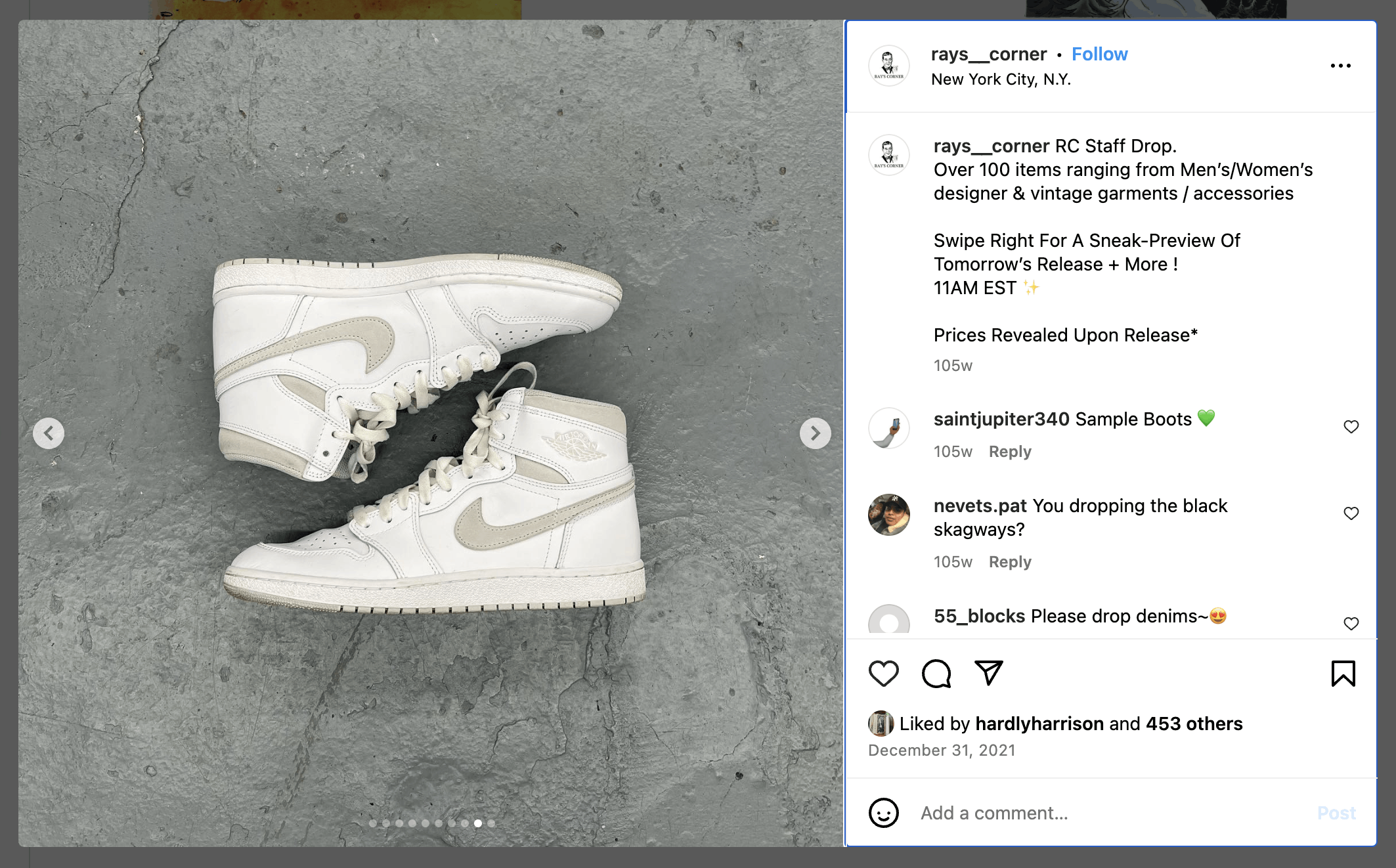Click the nevets.pat username
Image resolution: width=1396 pixels, height=868 pixels.
tap(980, 506)
